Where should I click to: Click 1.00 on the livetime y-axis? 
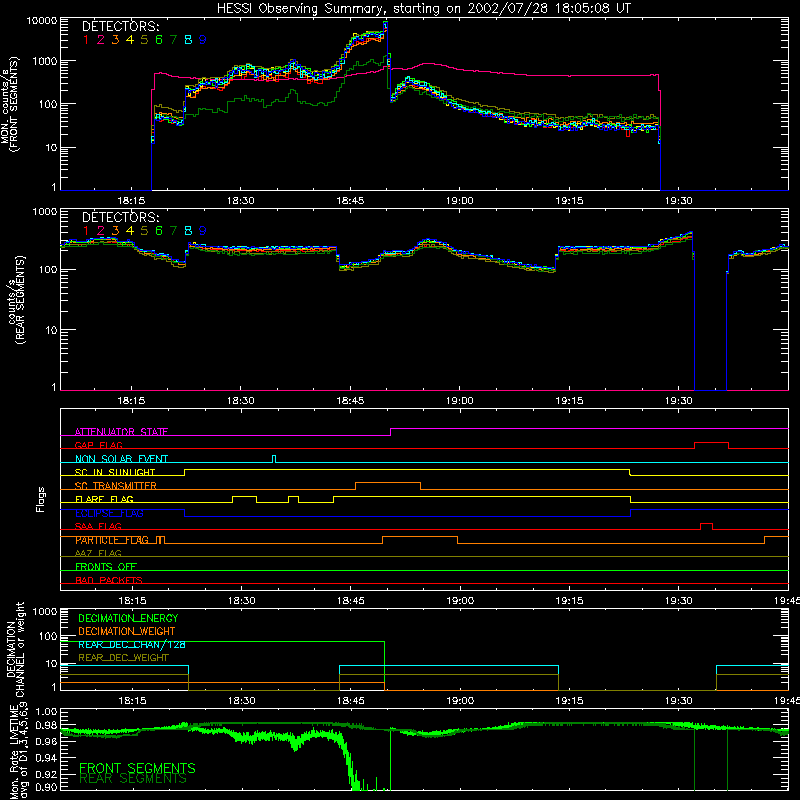[46, 712]
